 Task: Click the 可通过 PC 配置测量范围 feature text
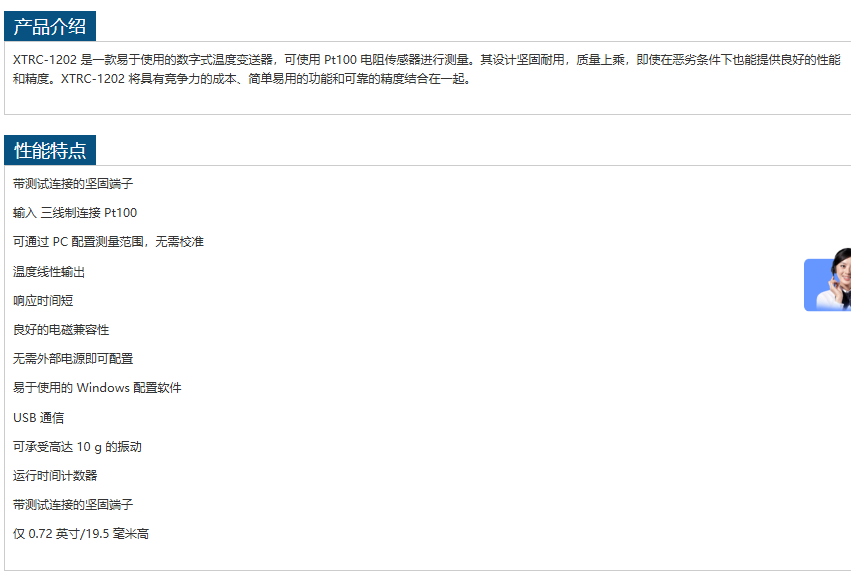pyautogui.click(x=108, y=242)
